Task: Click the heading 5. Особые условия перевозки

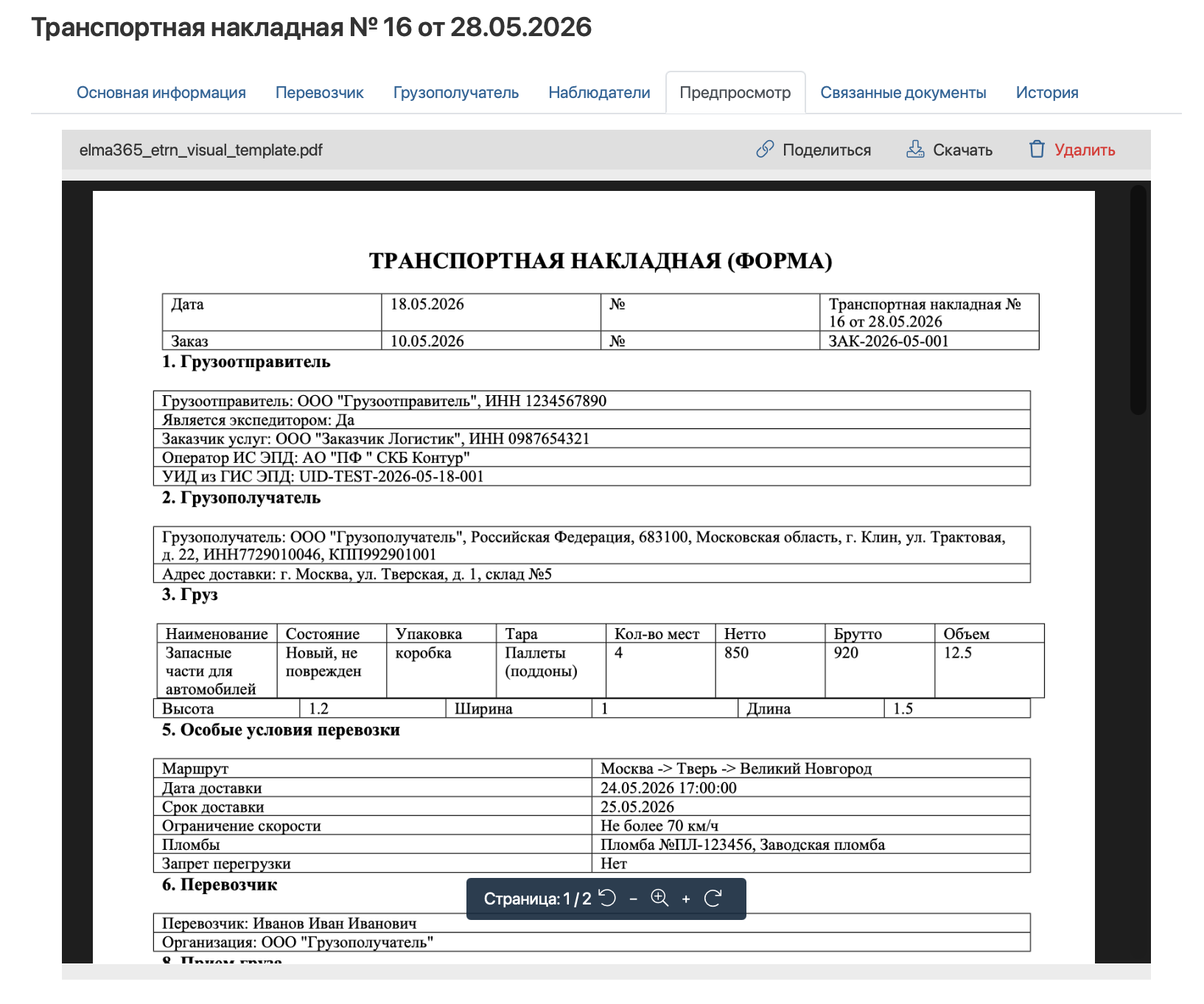Action: pos(281,730)
